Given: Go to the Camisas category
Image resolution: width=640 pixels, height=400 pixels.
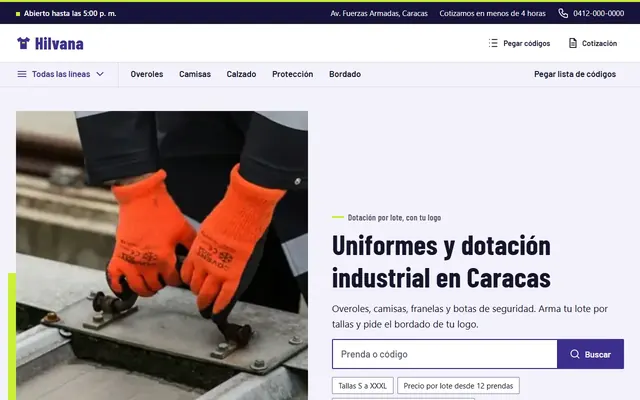Looking at the screenshot, I should [x=195, y=74].
